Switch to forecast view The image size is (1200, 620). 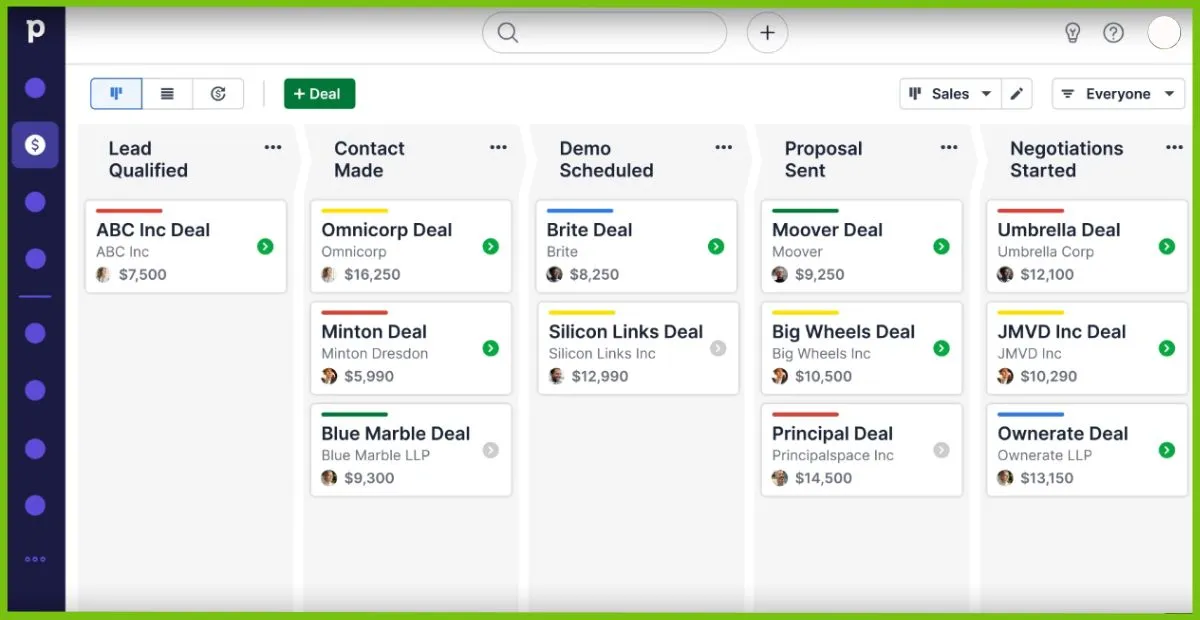(218, 94)
